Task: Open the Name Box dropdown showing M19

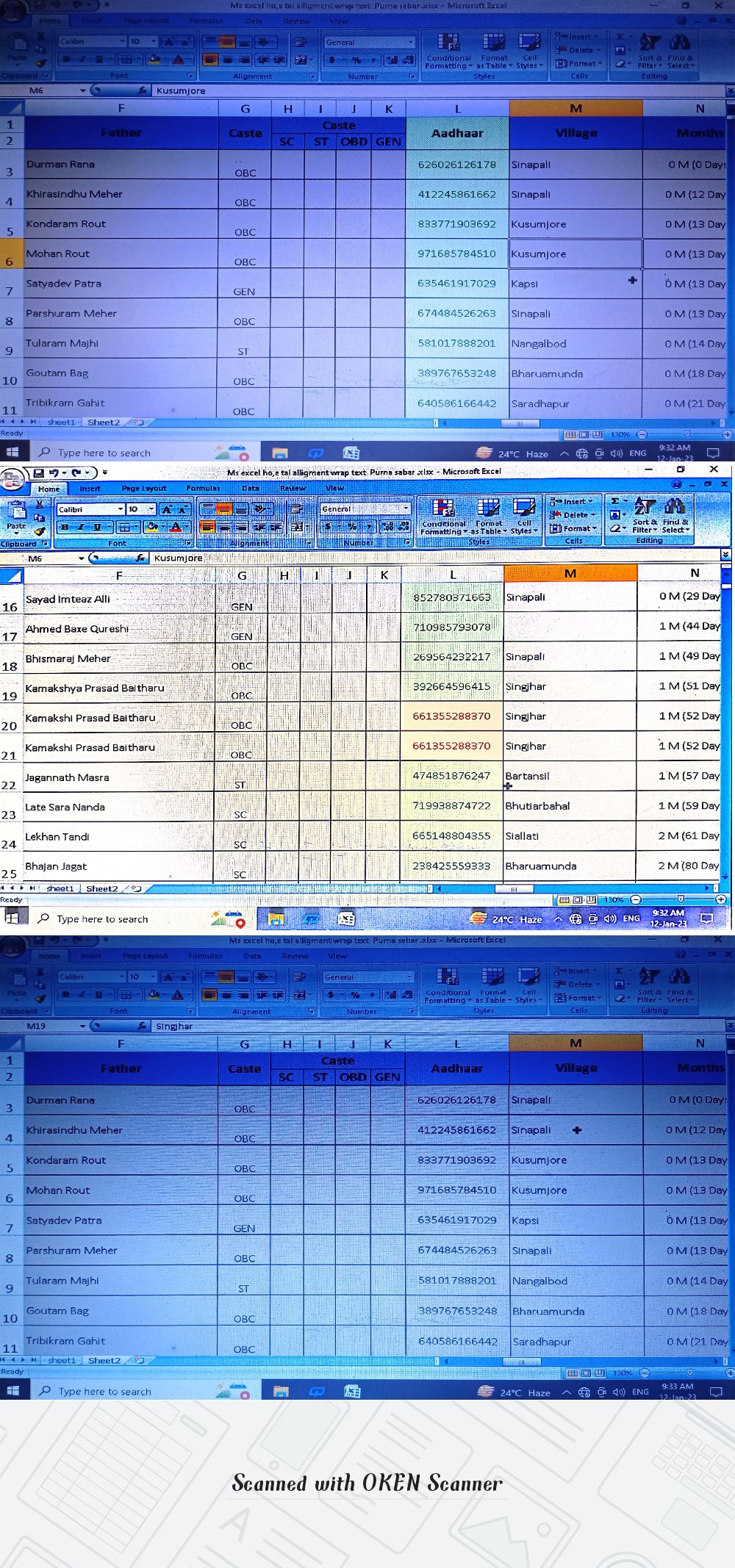Action: 82,1026
